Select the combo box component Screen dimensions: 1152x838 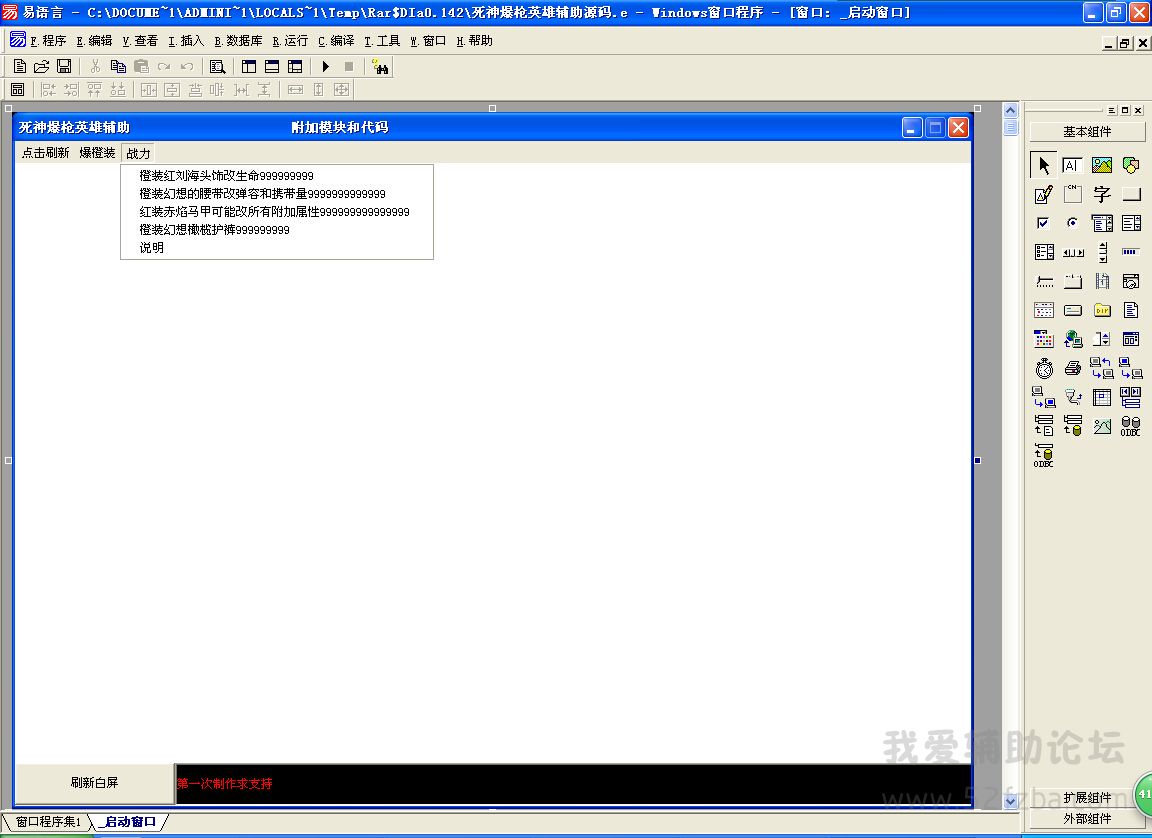tap(1102, 223)
